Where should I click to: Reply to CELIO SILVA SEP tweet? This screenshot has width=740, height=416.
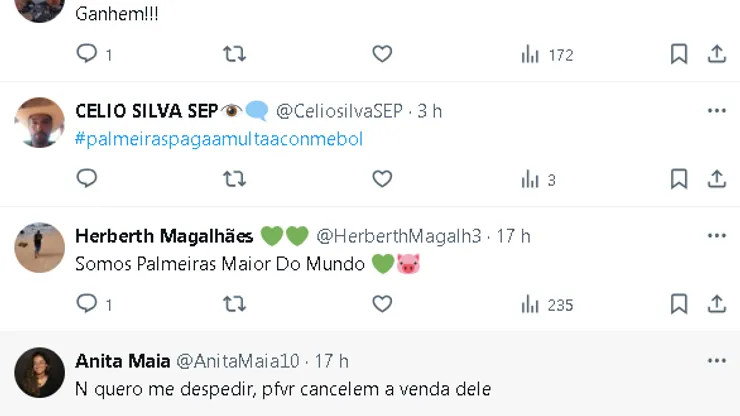click(87, 179)
